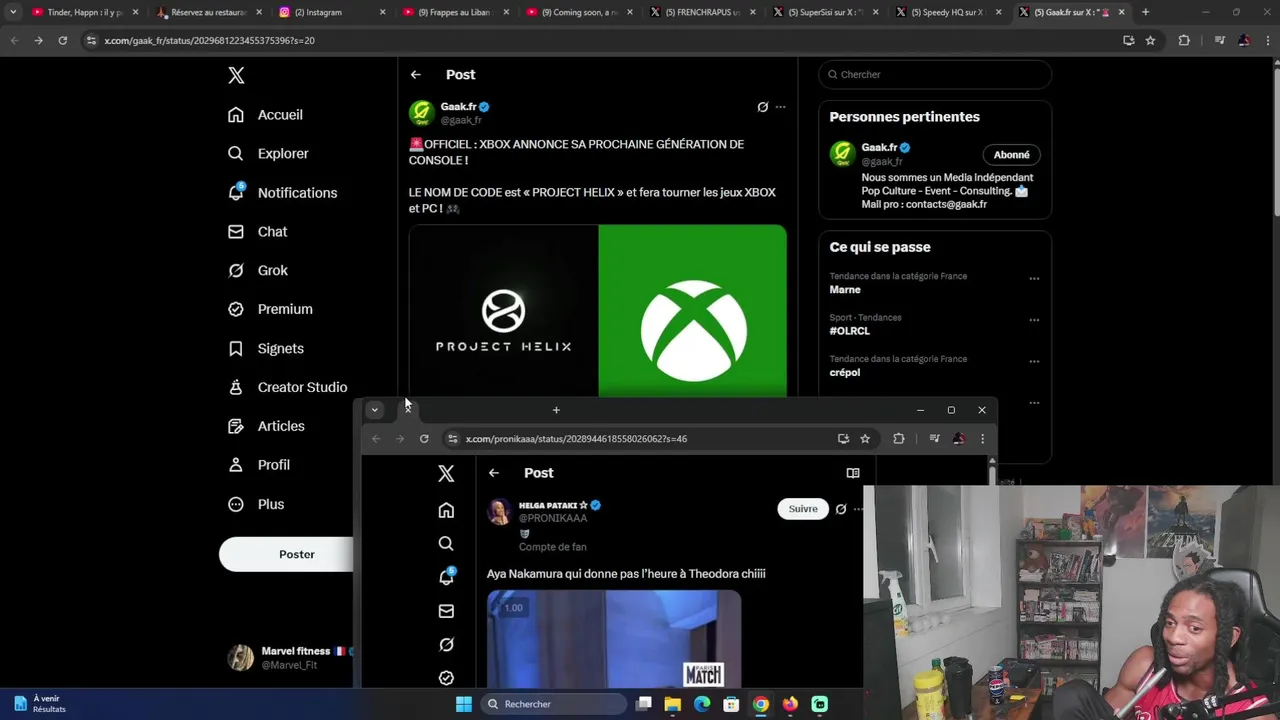The width and height of the screenshot is (1280, 720).
Task: Click the back window's URL address bar
Action: 600,40
